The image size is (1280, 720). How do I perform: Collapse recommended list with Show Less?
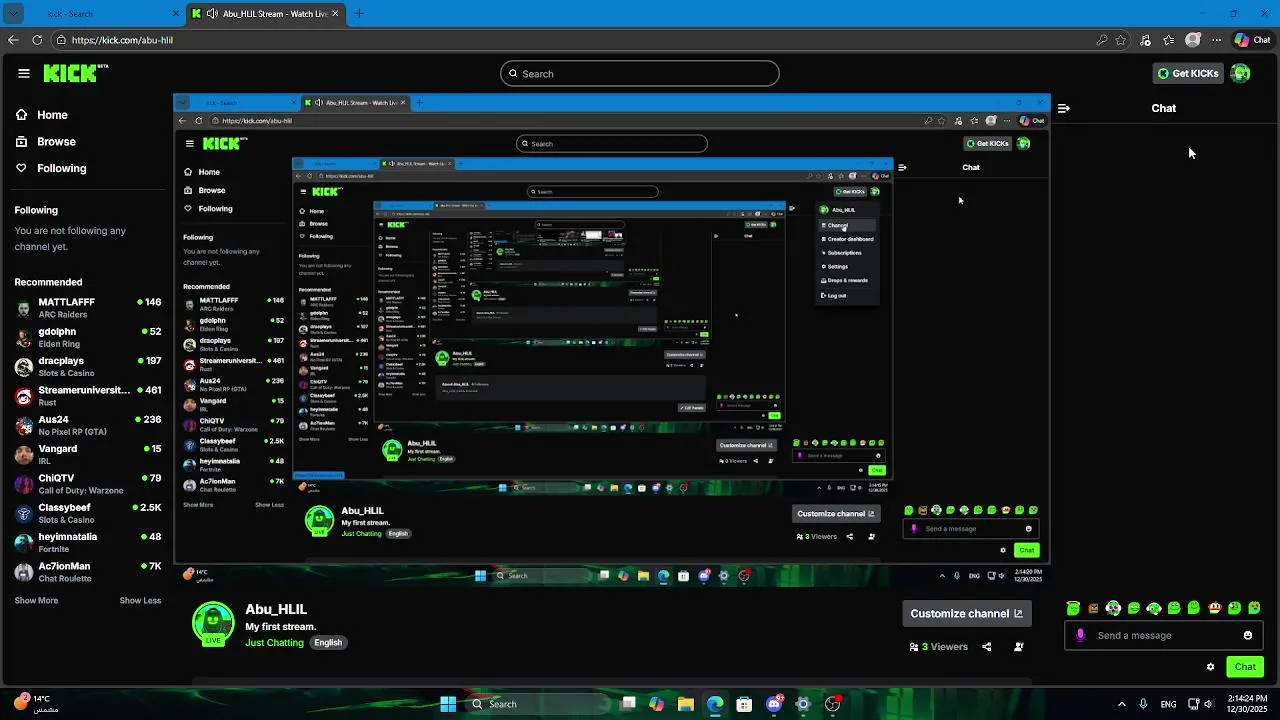[x=140, y=601]
